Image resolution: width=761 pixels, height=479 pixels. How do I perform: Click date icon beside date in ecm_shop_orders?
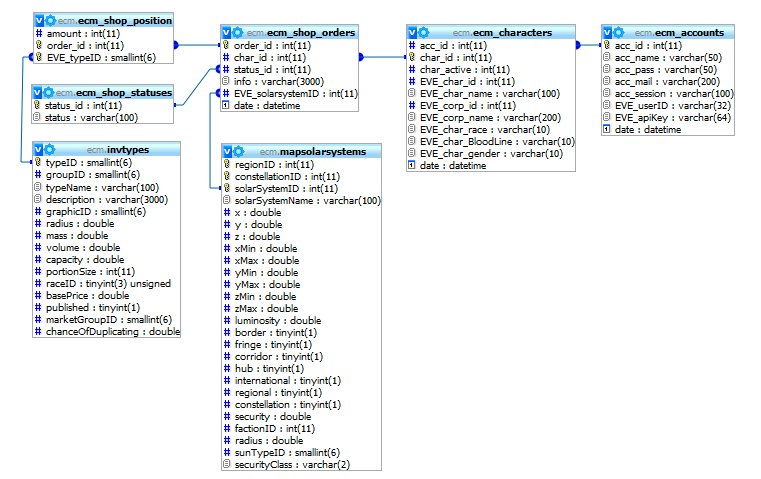point(226,105)
